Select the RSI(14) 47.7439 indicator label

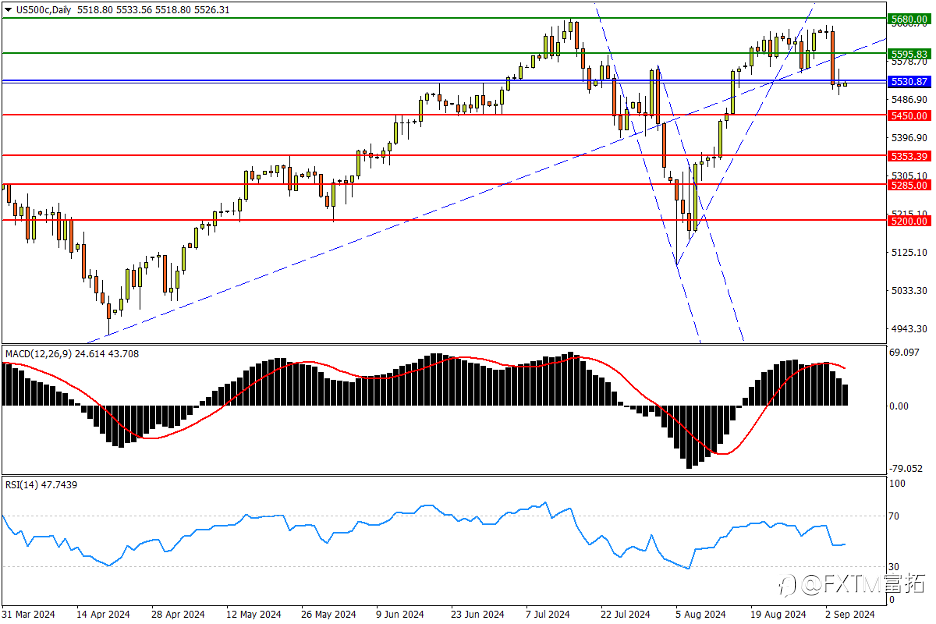[x=41, y=484]
